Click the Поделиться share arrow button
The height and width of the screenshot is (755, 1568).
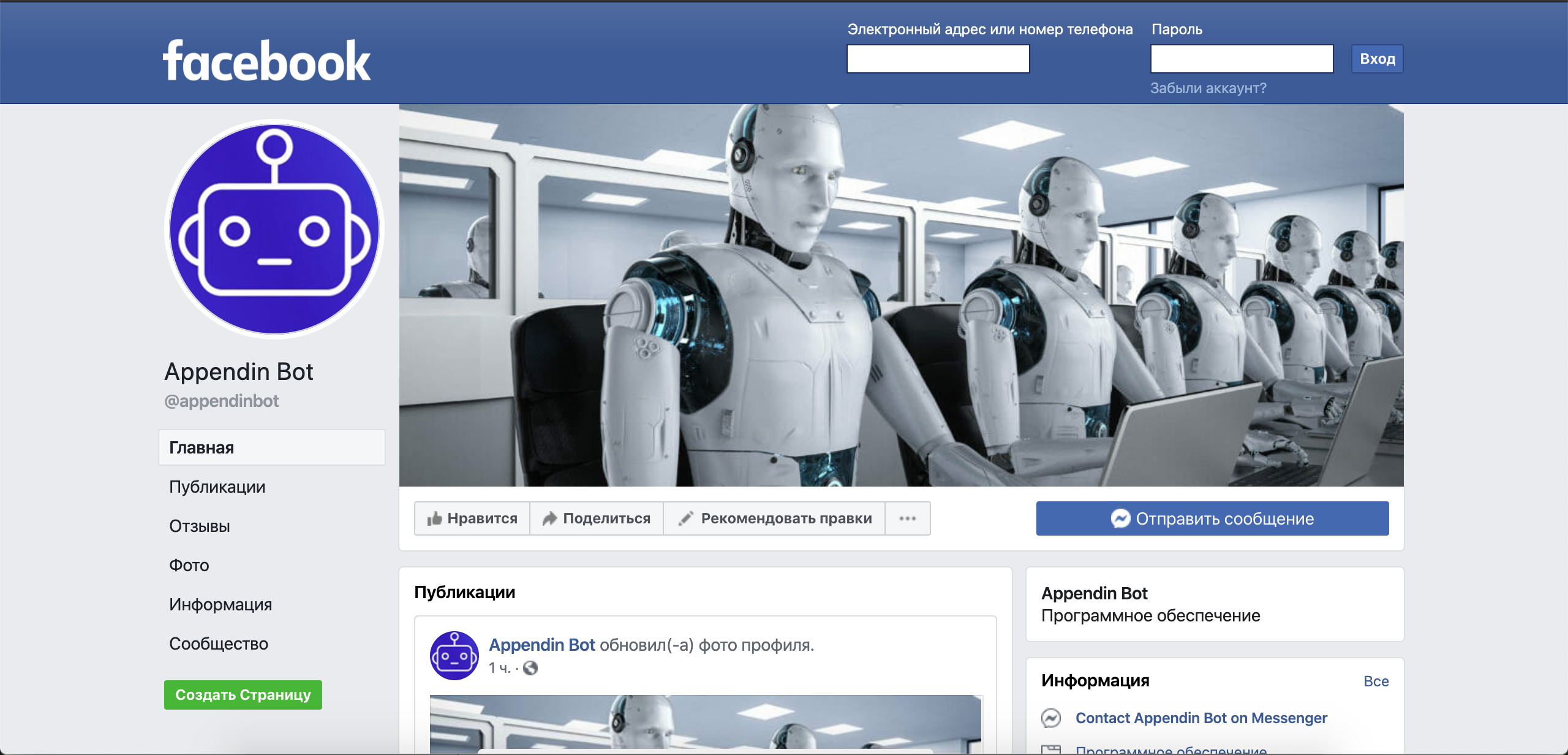597,518
